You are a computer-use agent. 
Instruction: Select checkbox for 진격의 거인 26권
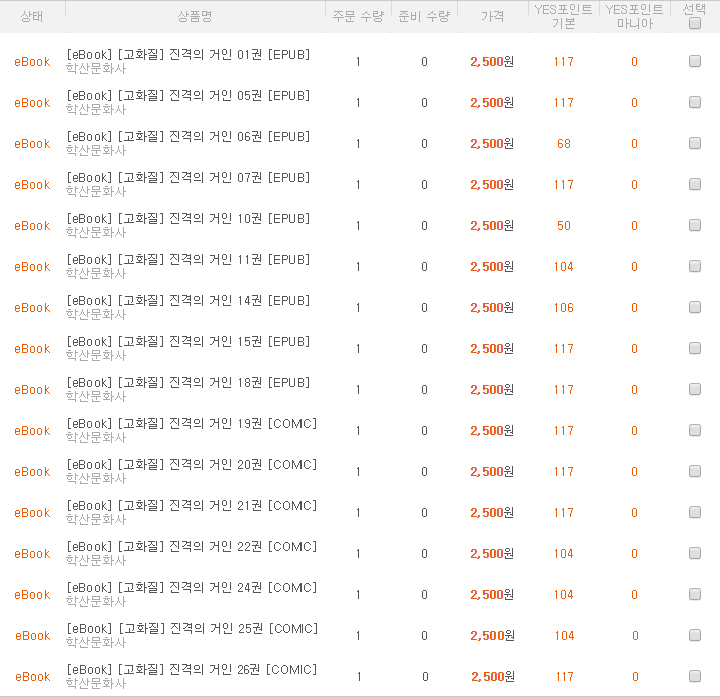(x=695, y=676)
